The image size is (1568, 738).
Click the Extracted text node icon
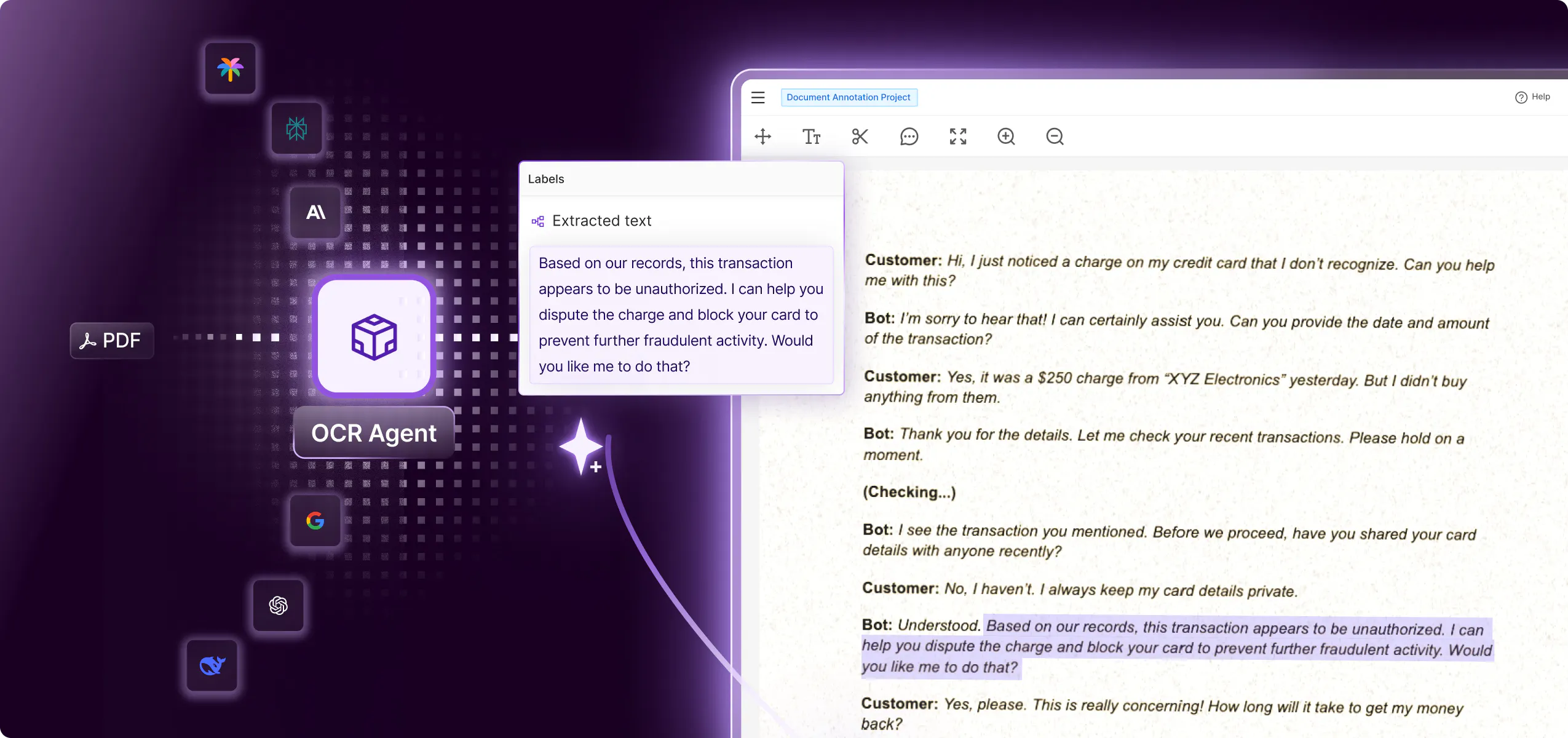pyautogui.click(x=537, y=221)
